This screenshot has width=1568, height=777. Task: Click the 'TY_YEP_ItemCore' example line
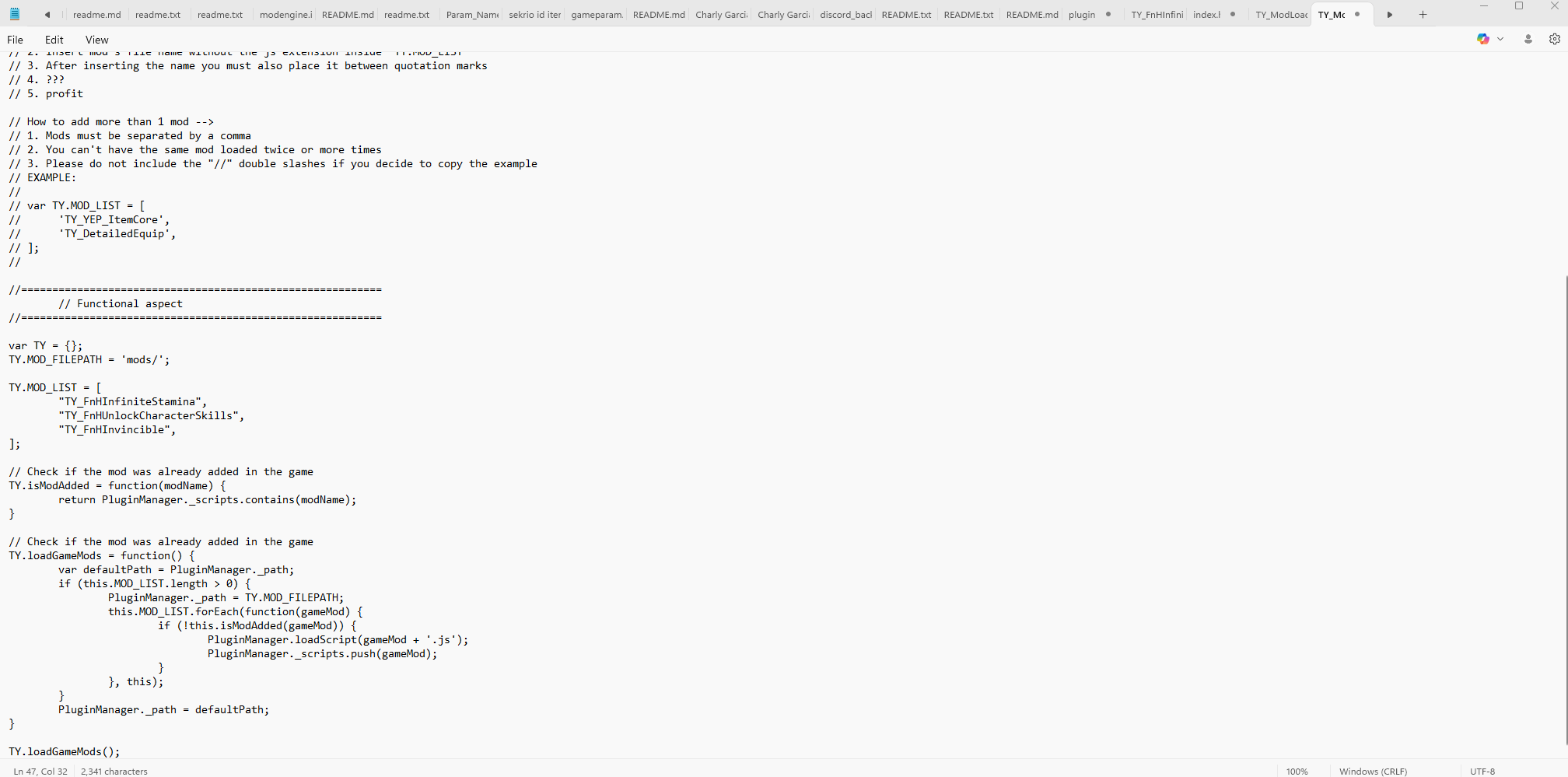point(89,219)
